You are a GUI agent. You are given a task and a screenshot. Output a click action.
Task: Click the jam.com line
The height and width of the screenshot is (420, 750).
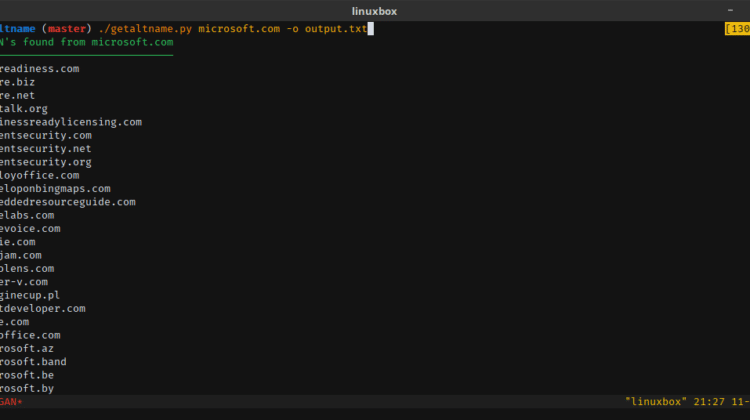tap(21, 255)
